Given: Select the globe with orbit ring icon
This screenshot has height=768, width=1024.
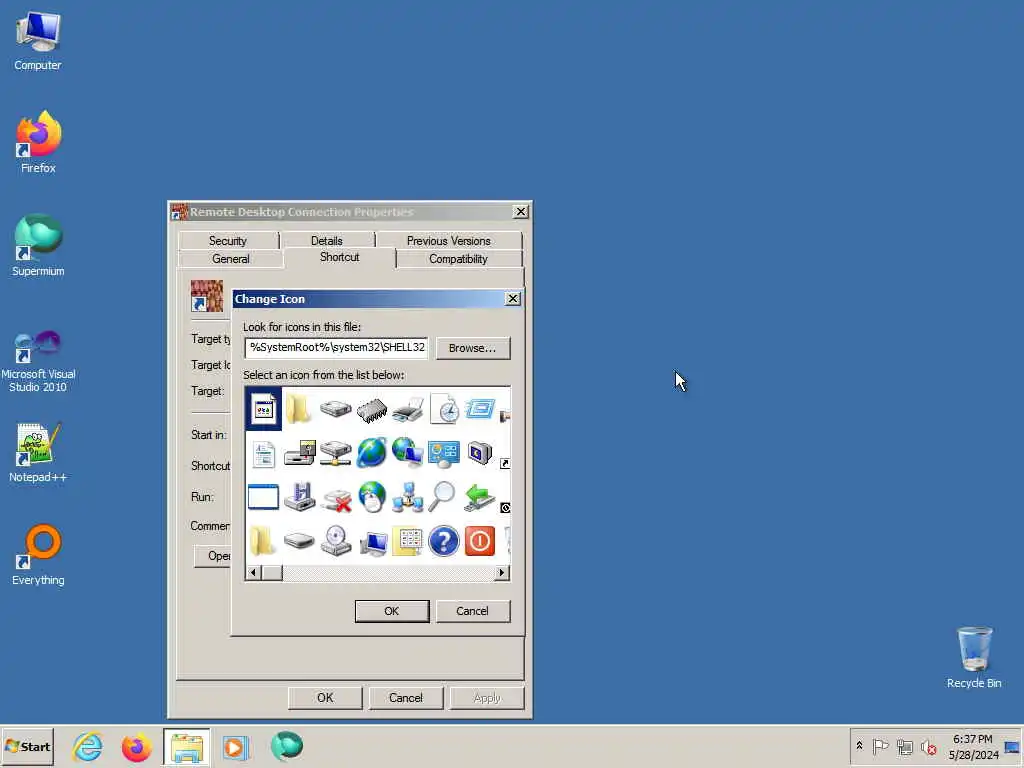Looking at the screenshot, I should (372, 453).
